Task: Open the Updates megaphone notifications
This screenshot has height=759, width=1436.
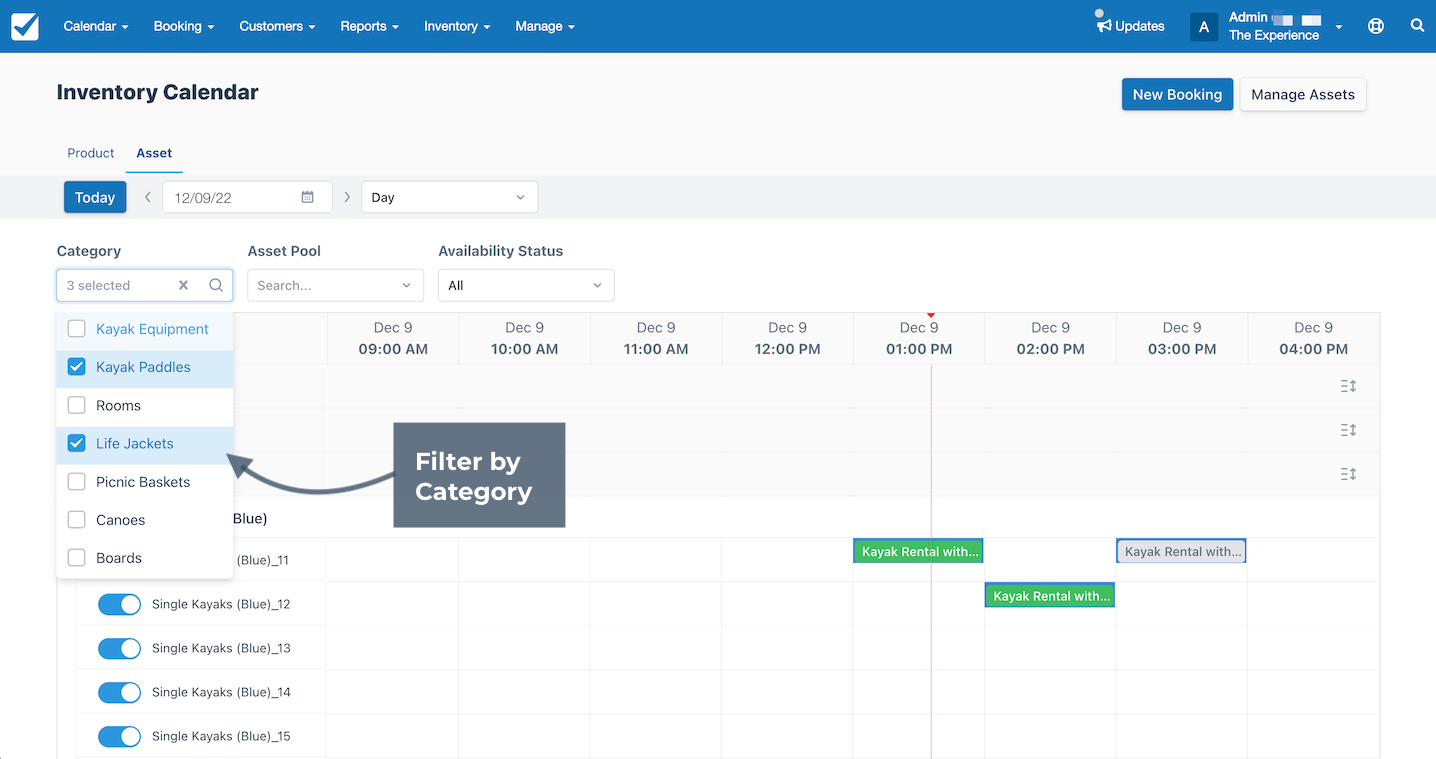Action: (x=1130, y=26)
